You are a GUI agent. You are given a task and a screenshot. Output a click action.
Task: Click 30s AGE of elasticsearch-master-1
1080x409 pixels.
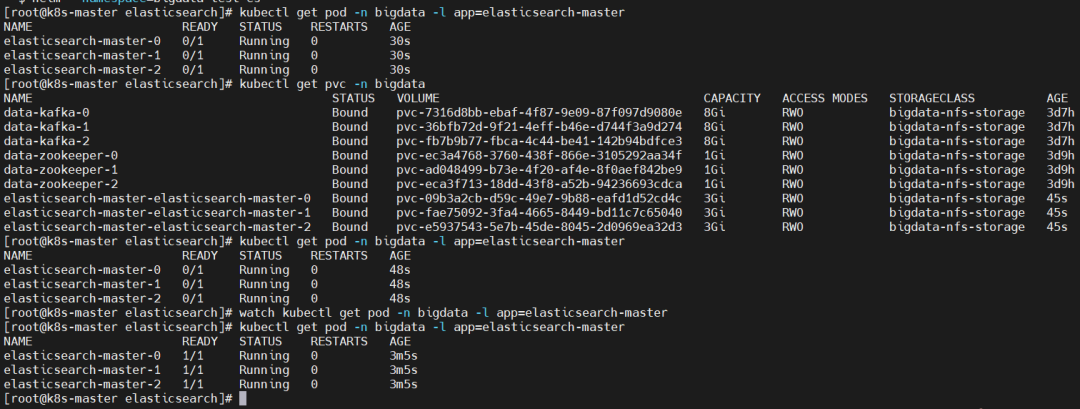tap(400, 55)
